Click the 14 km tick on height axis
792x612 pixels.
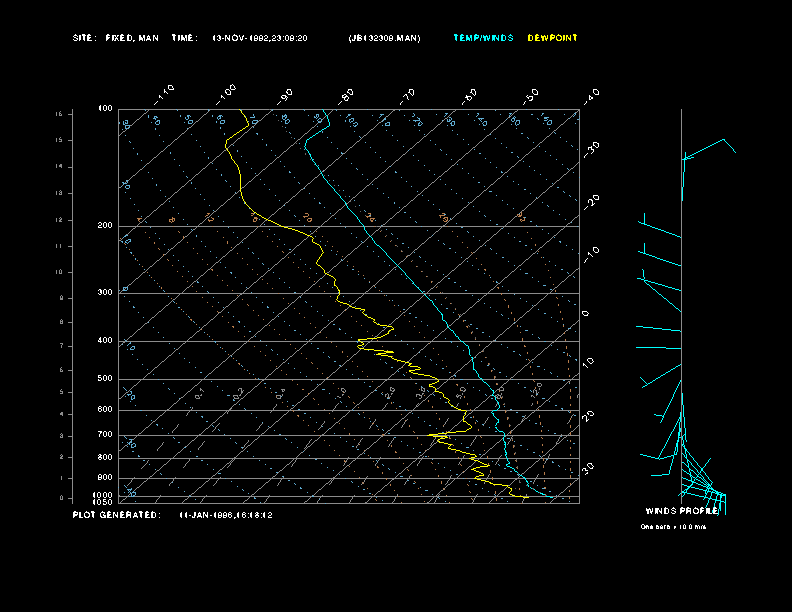pyautogui.click(x=59, y=167)
